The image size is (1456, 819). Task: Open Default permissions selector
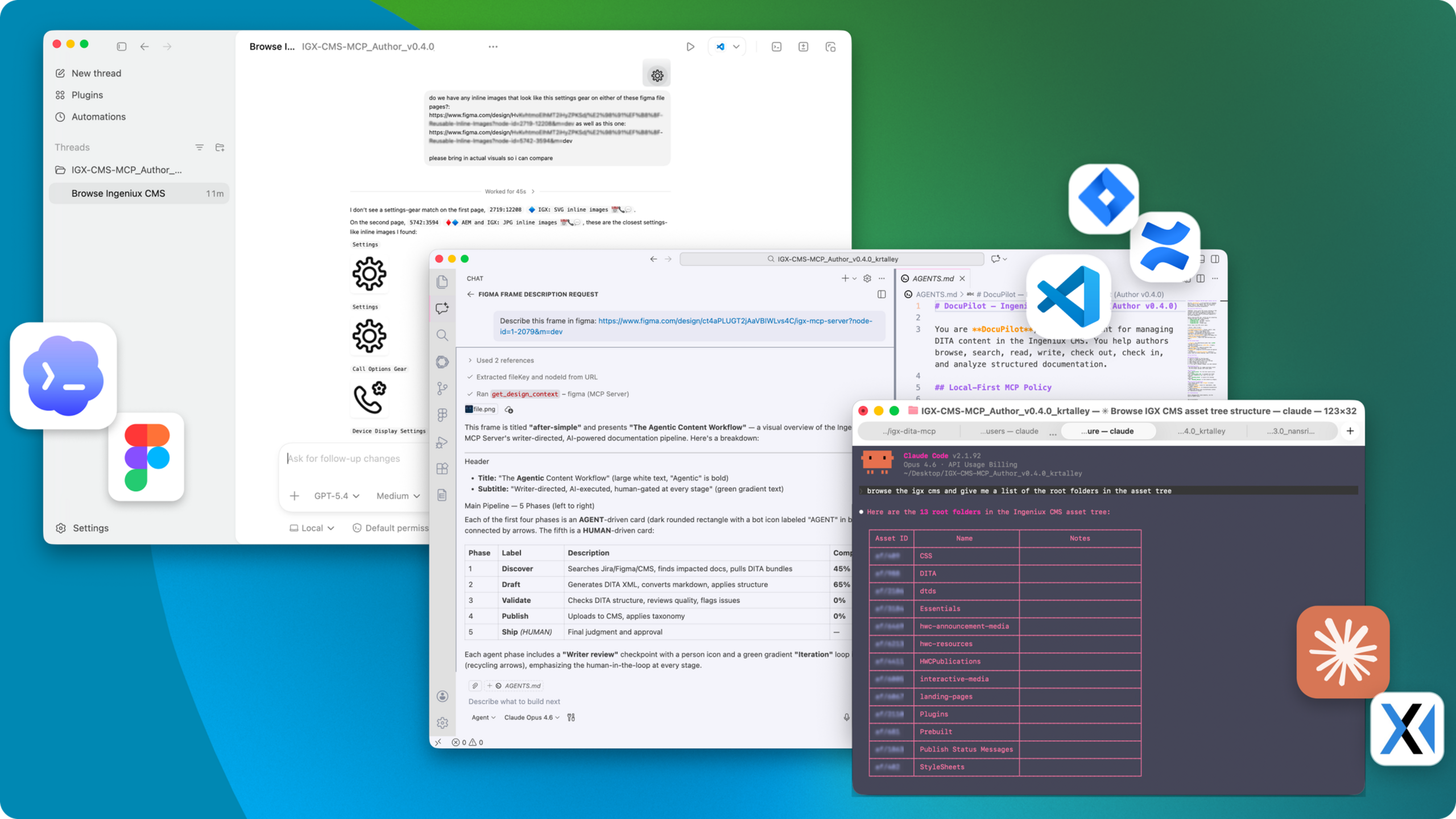click(391, 528)
